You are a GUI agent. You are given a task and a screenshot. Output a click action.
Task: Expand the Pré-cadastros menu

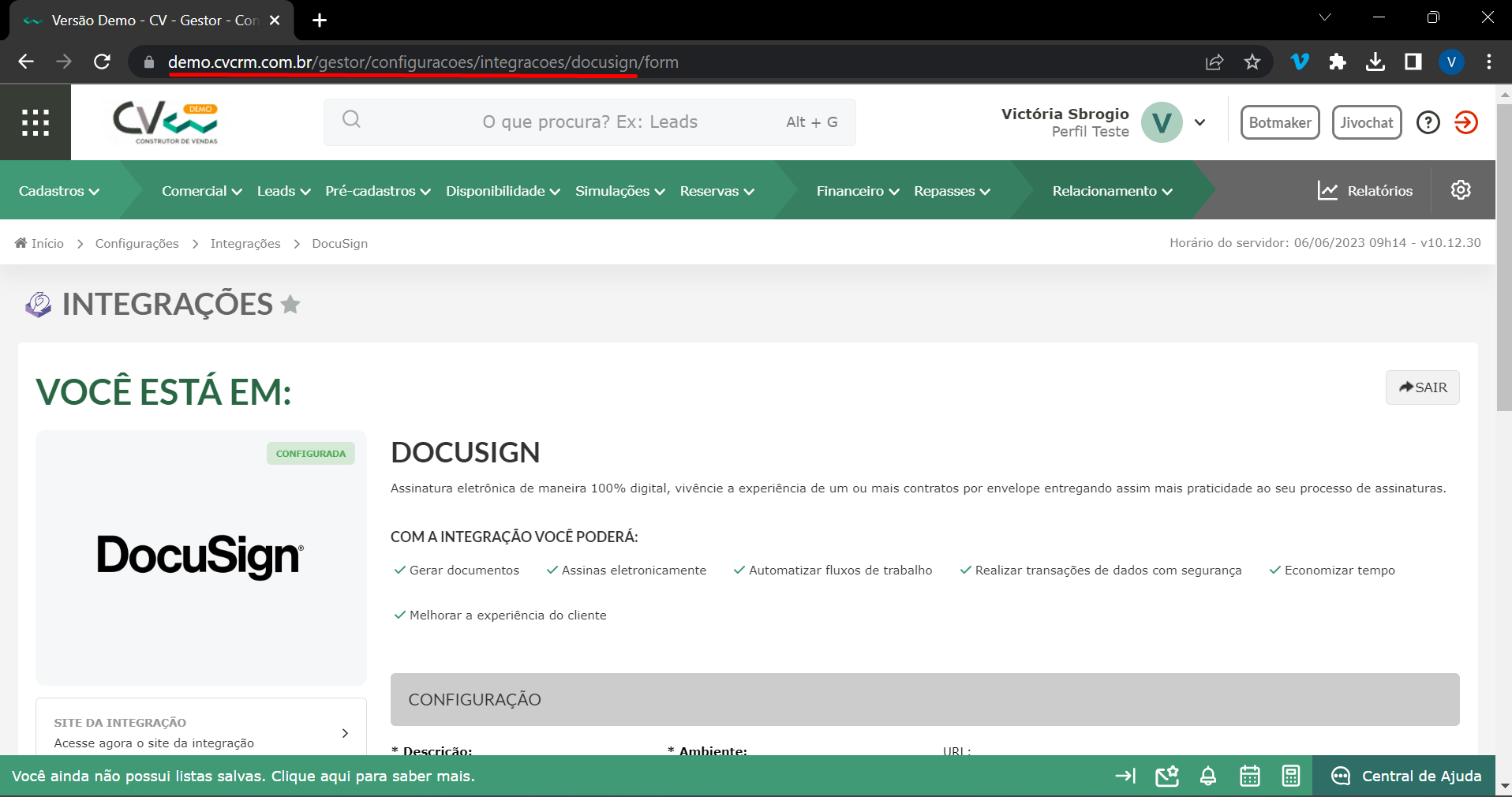pos(378,191)
